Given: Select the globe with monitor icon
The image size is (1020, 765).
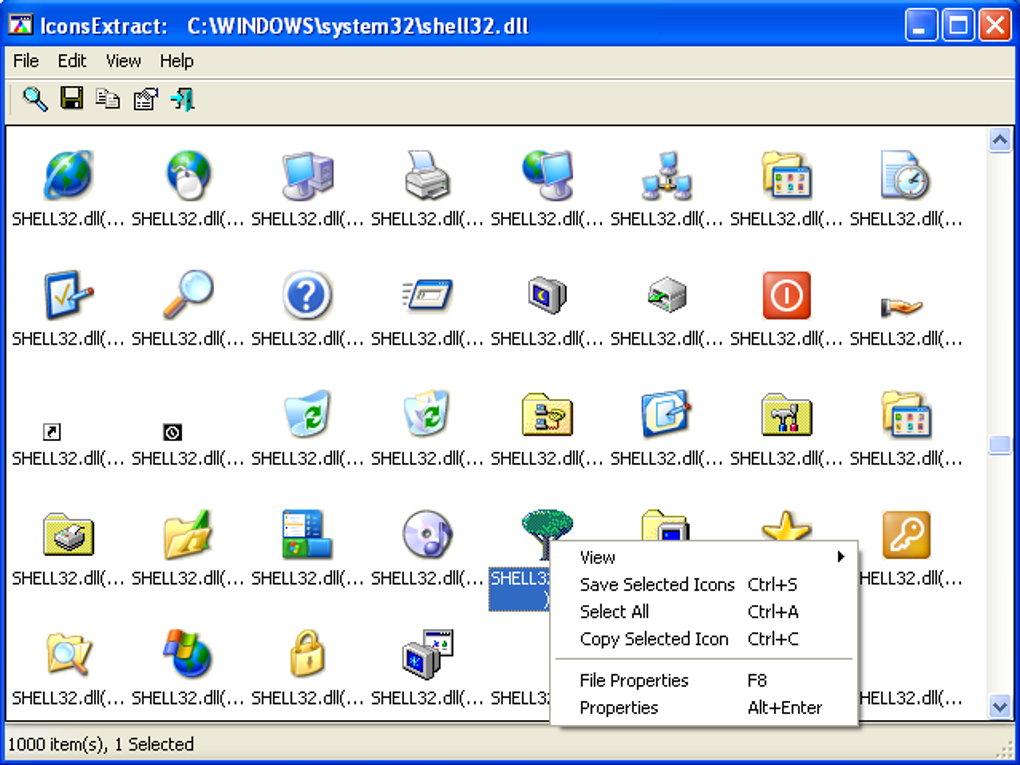Looking at the screenshot, I should coord(547,174).
